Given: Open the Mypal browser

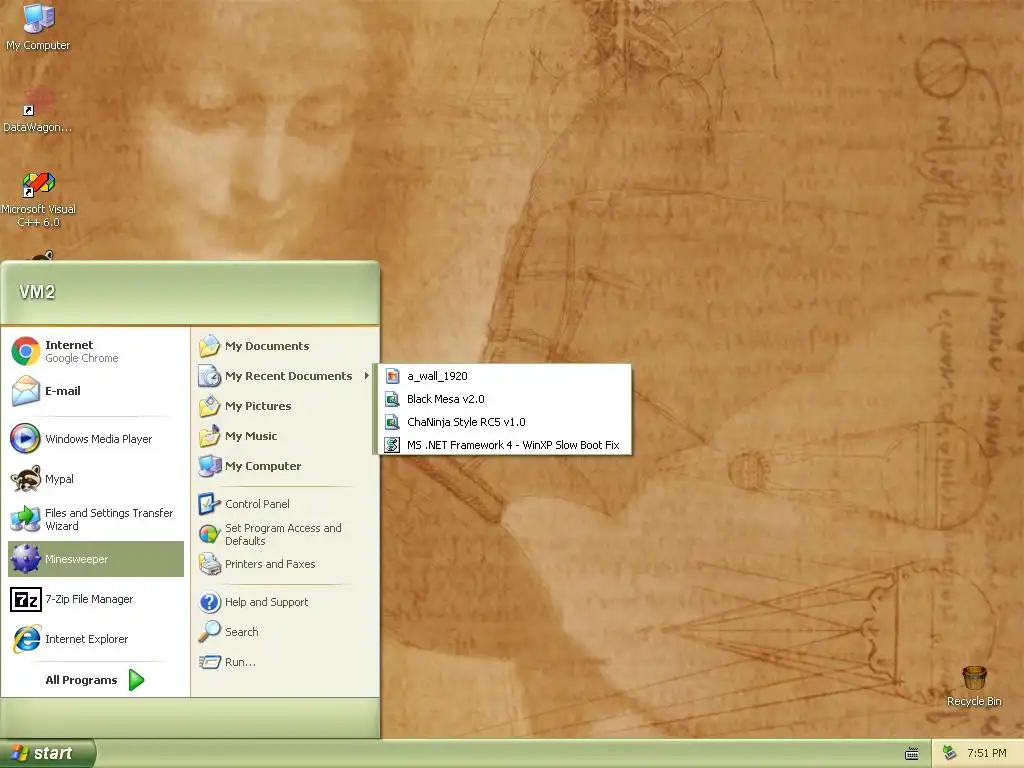Looking at the screenshot, I should click(x=95, y=479).
